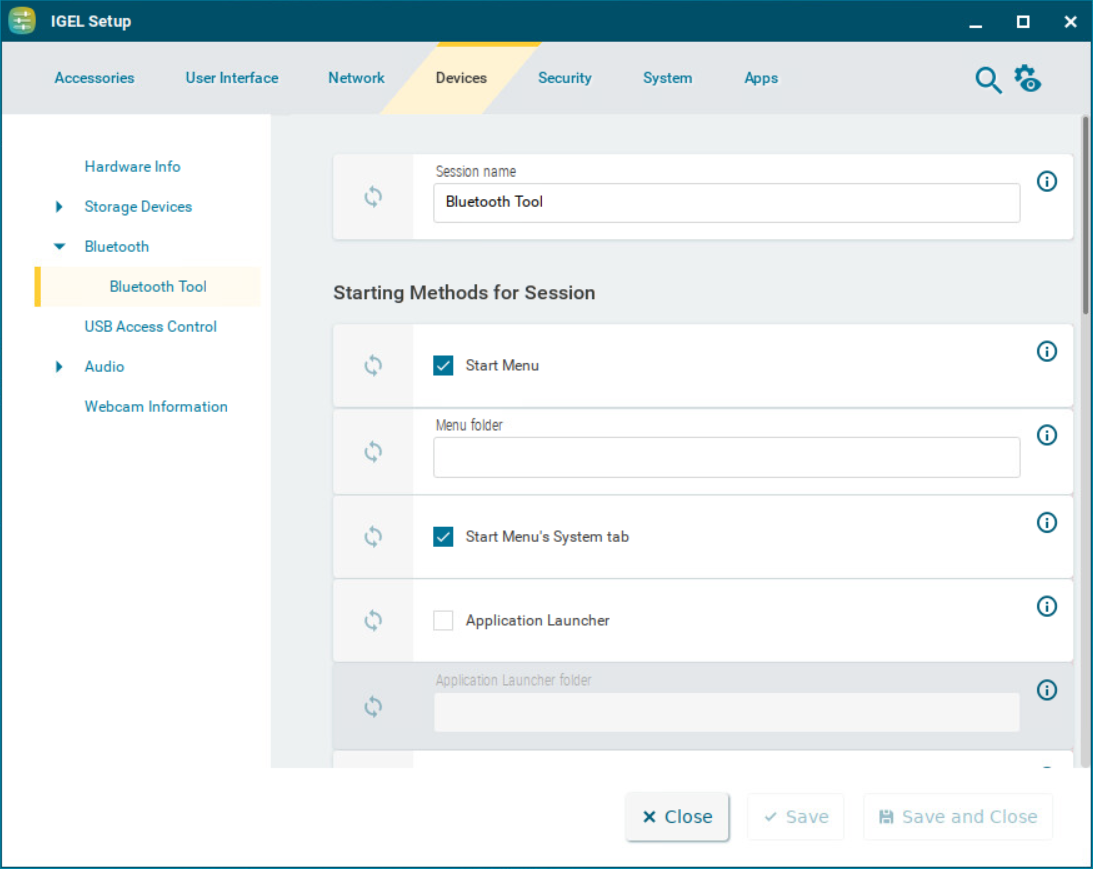Open the Security tab
The width and height of the screenshot is (1093, 869).
pyautogui.click(x=564, y=78)
